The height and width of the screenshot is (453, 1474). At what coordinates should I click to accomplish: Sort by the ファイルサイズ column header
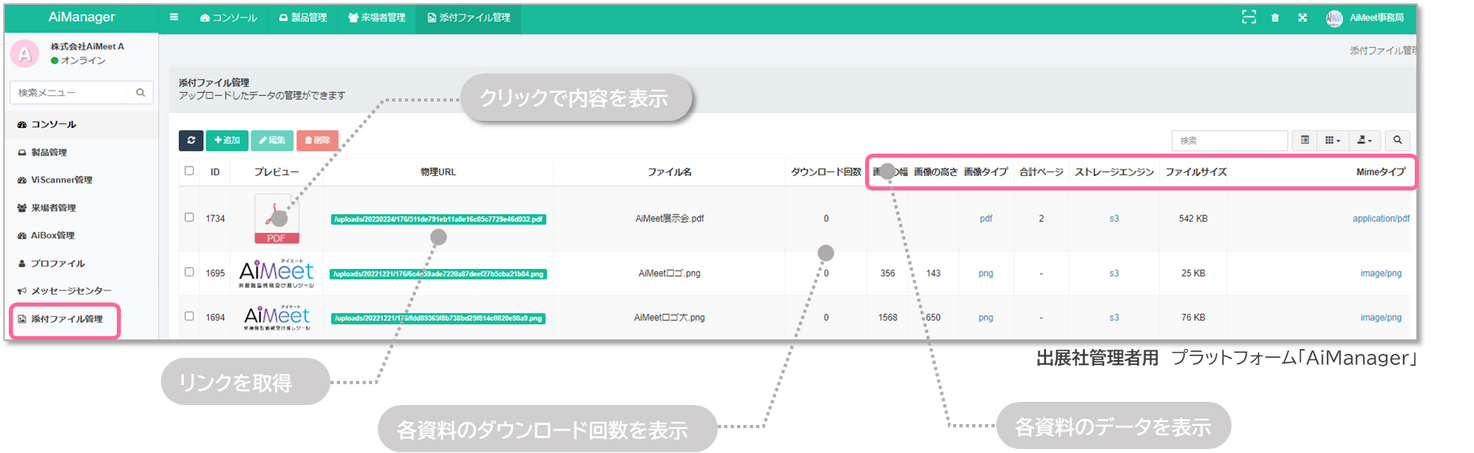(x=1196, y=172)
